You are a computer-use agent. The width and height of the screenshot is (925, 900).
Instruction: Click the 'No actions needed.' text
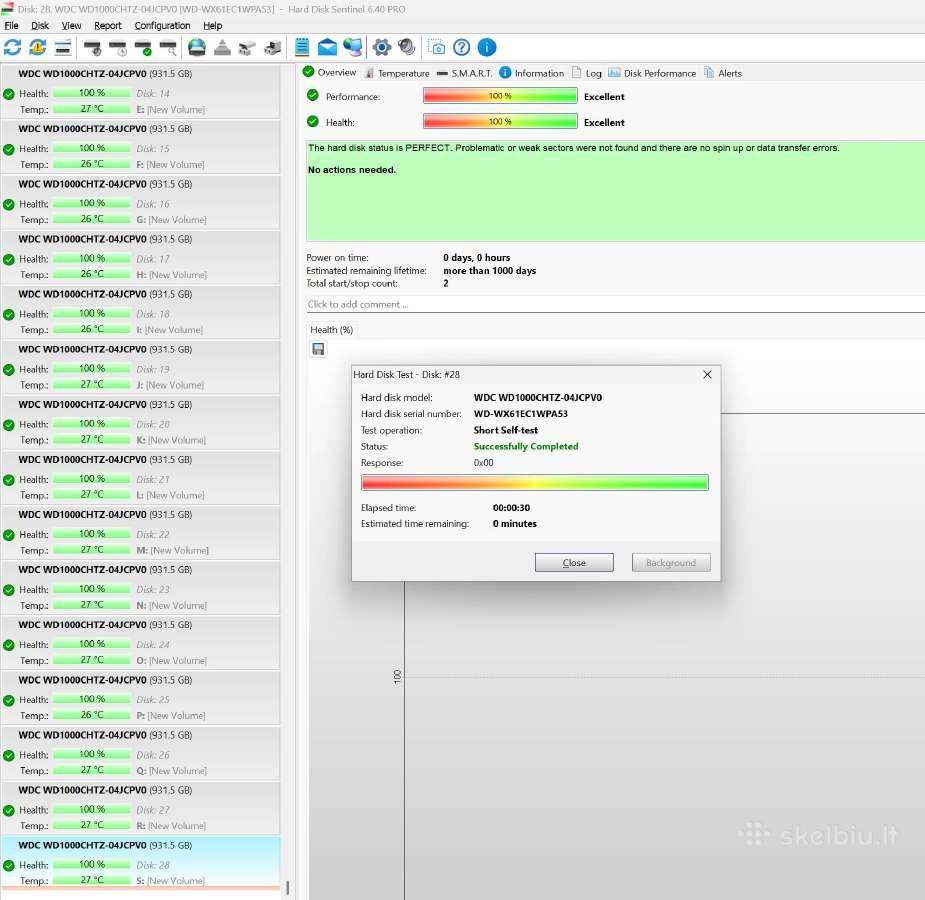point(352,170)
